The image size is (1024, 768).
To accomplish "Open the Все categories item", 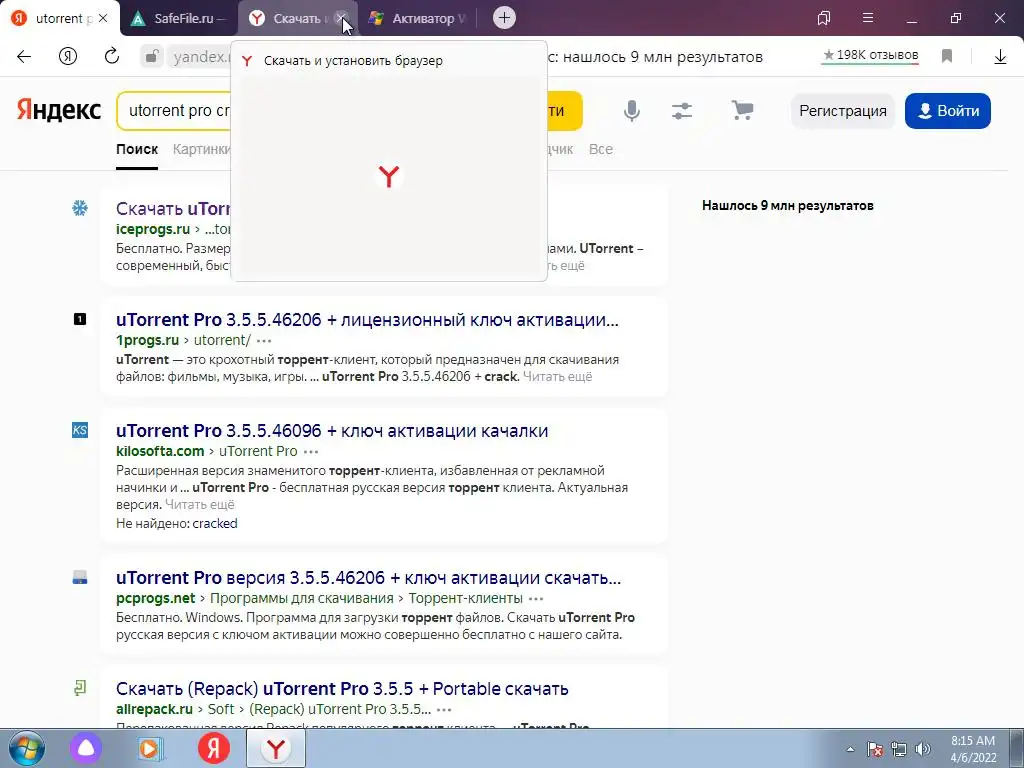I will click(601, 150).
